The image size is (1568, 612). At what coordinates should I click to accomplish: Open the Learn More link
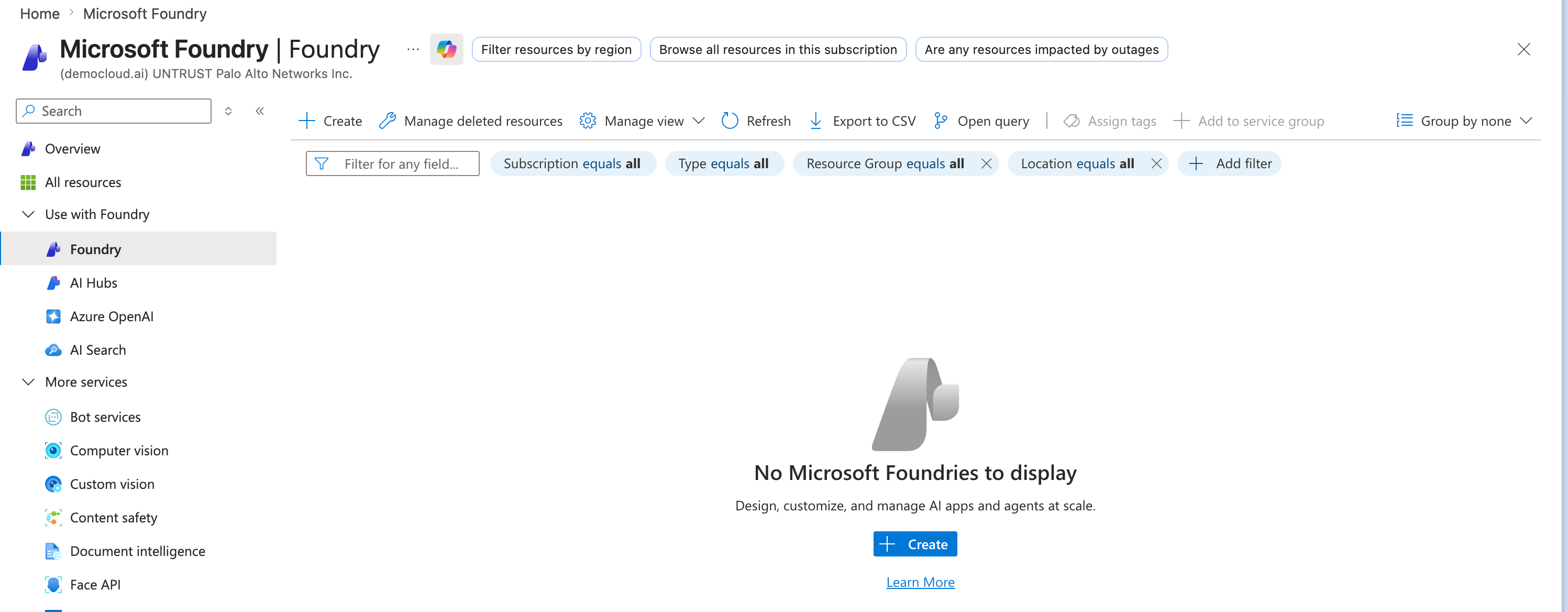coord(920,582)
